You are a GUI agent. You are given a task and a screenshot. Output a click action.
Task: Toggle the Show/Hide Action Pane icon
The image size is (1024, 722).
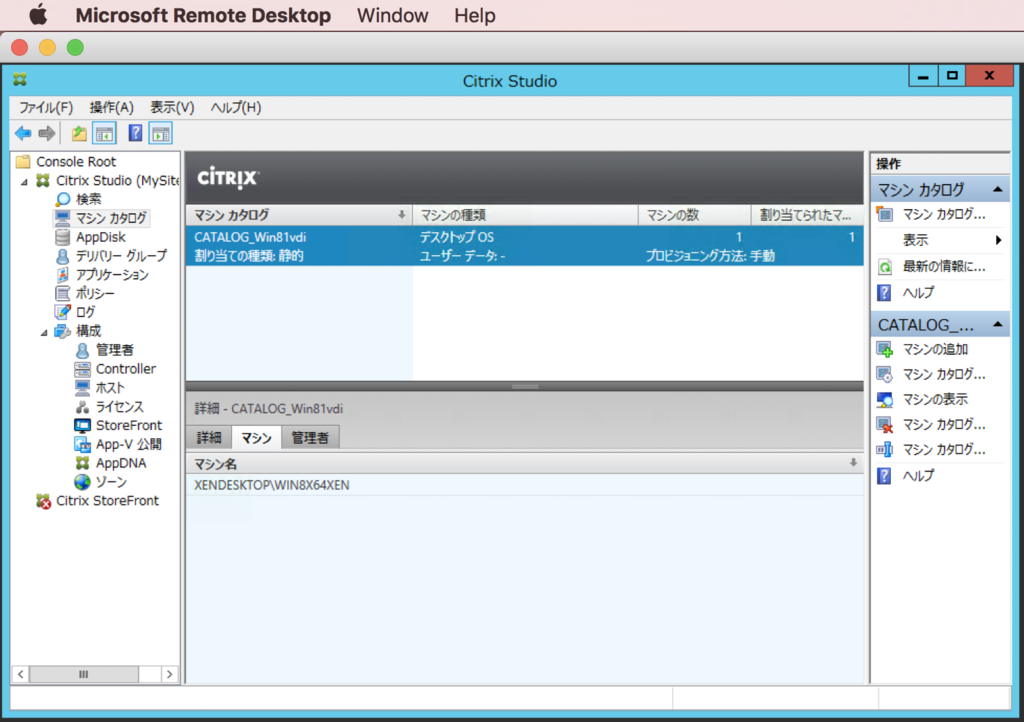click(x=161, y=134)
